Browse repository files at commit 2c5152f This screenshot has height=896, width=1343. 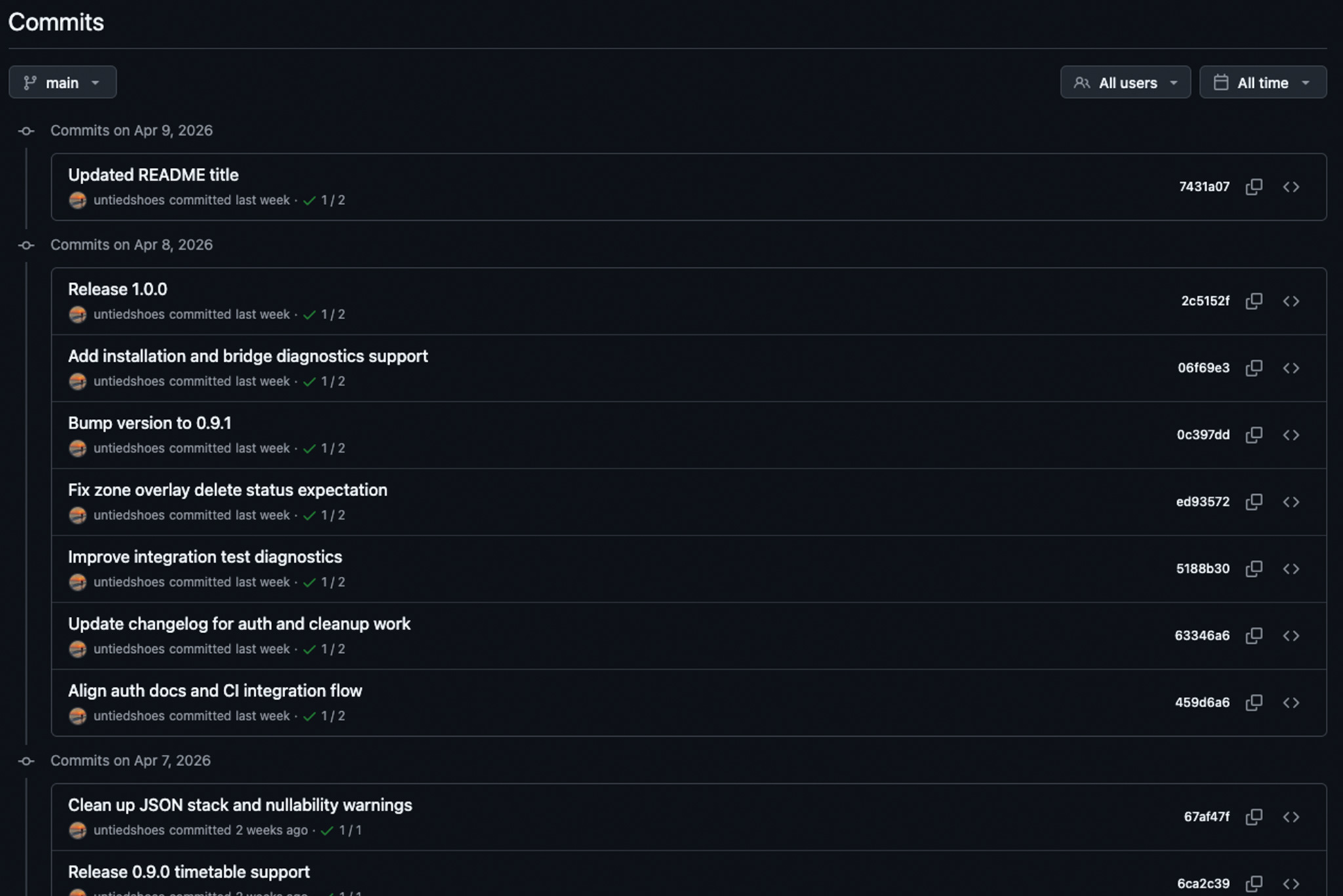(1292, 301)
